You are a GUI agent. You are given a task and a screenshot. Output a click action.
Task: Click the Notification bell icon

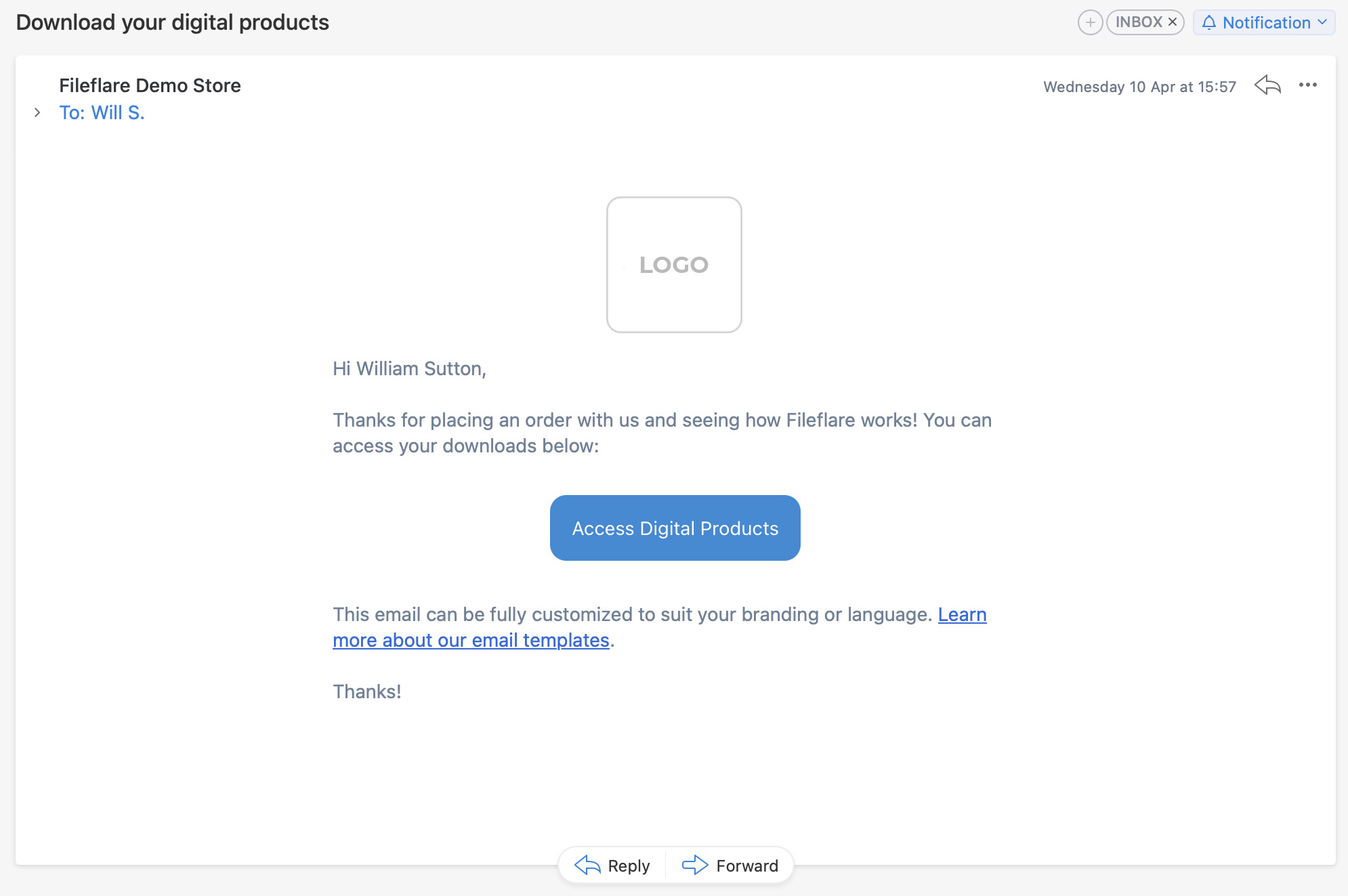[1209, 23]
